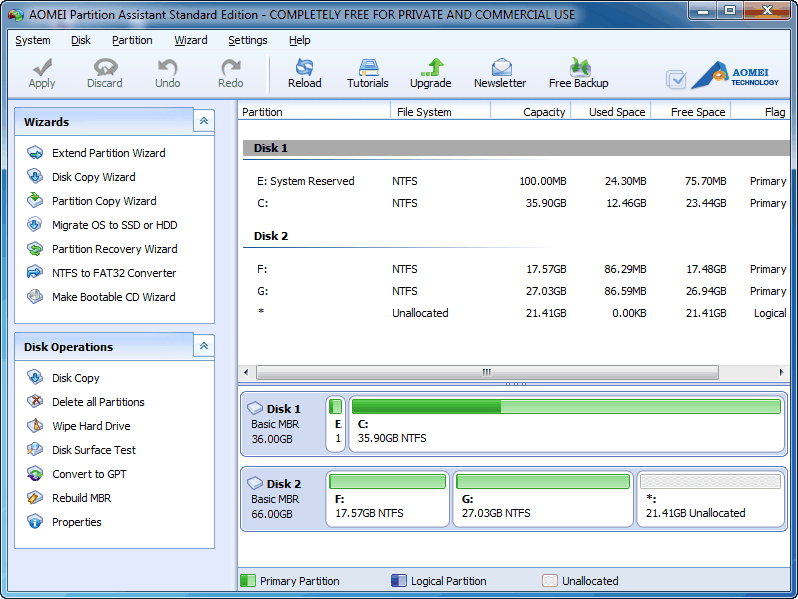Select the Unallocated 21.41GB list row

pos(516,313)
